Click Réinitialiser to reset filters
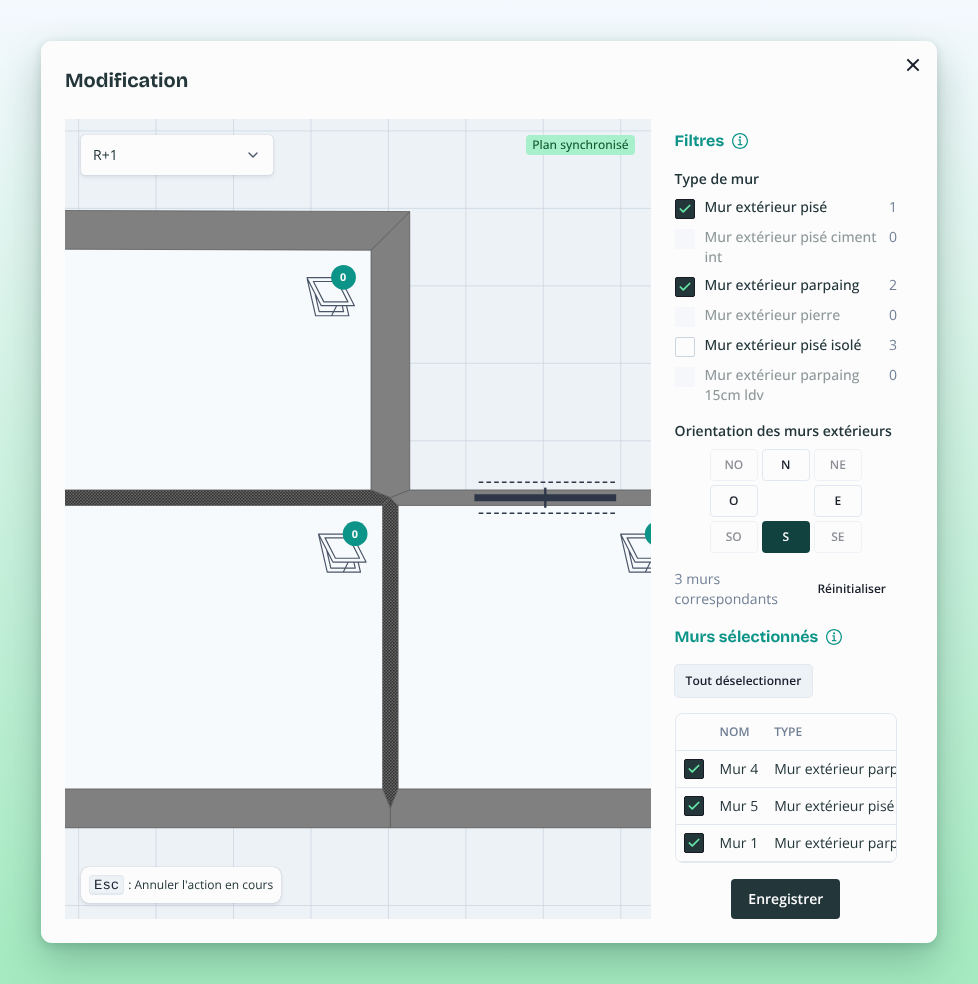 (x=851, y=589)
